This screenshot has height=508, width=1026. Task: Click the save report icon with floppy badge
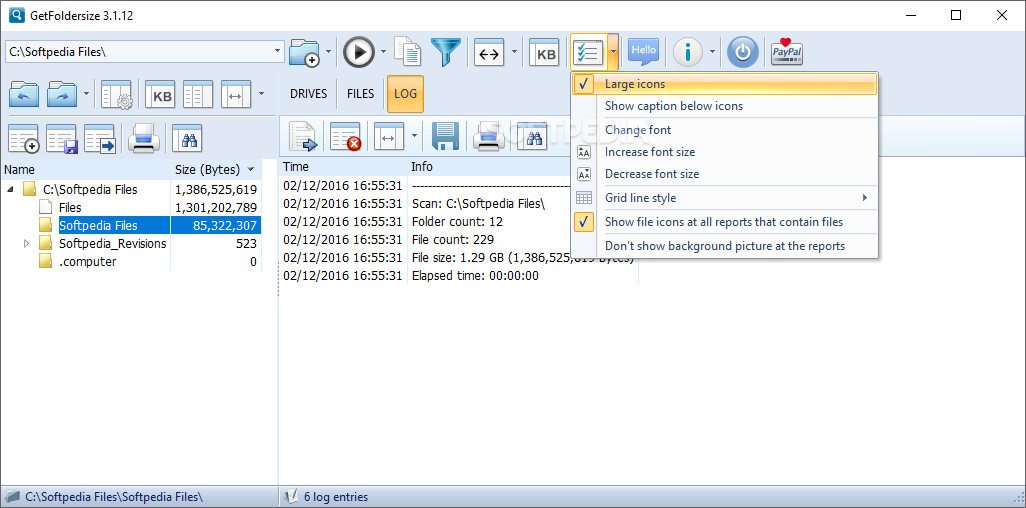(x=62, y=139)
